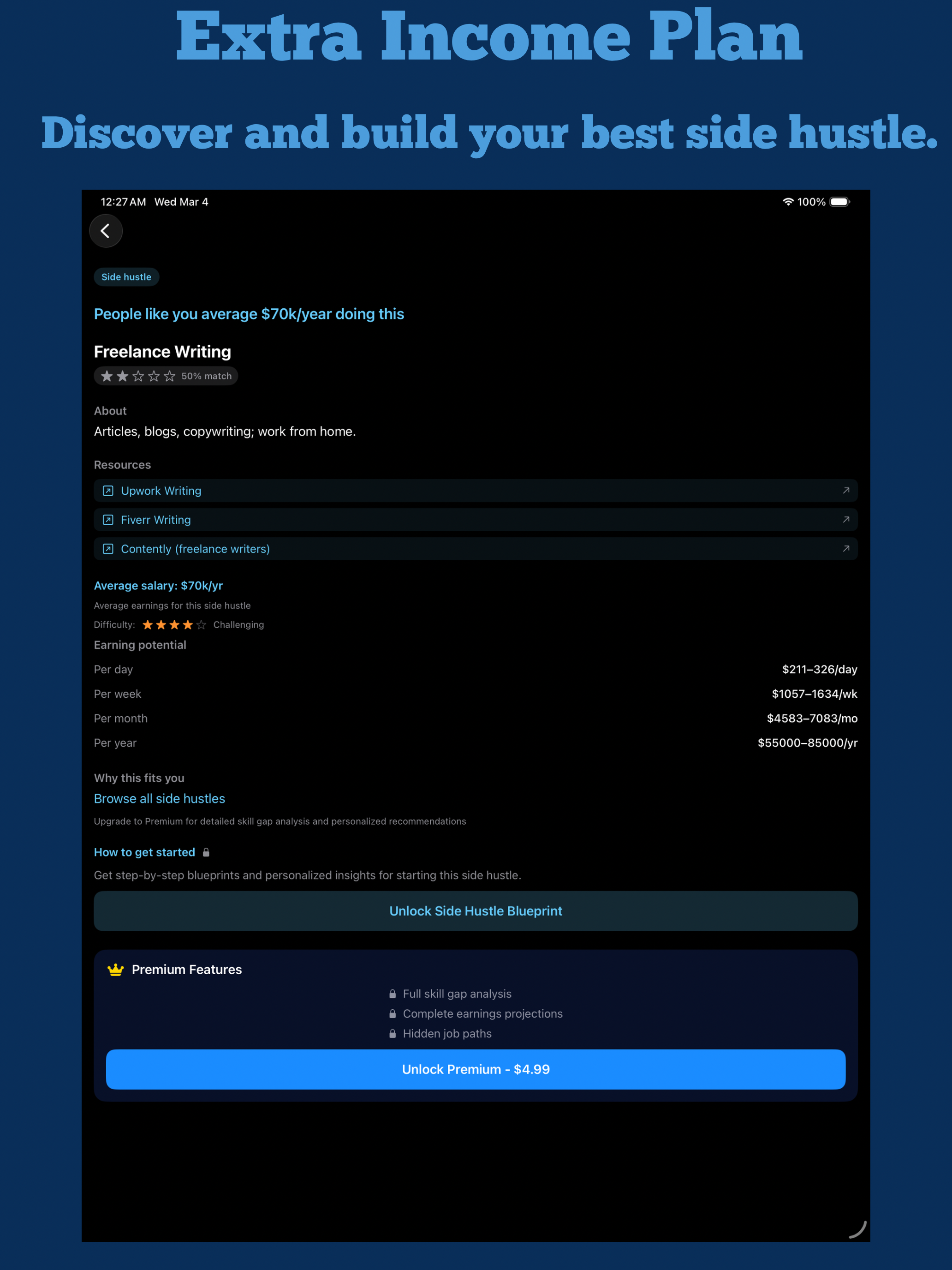
Task: Click the Premium Features heading
Action: 186,970
